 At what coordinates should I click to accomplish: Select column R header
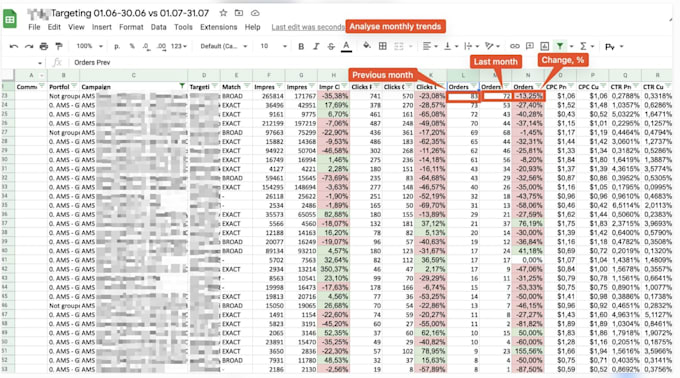657,75
